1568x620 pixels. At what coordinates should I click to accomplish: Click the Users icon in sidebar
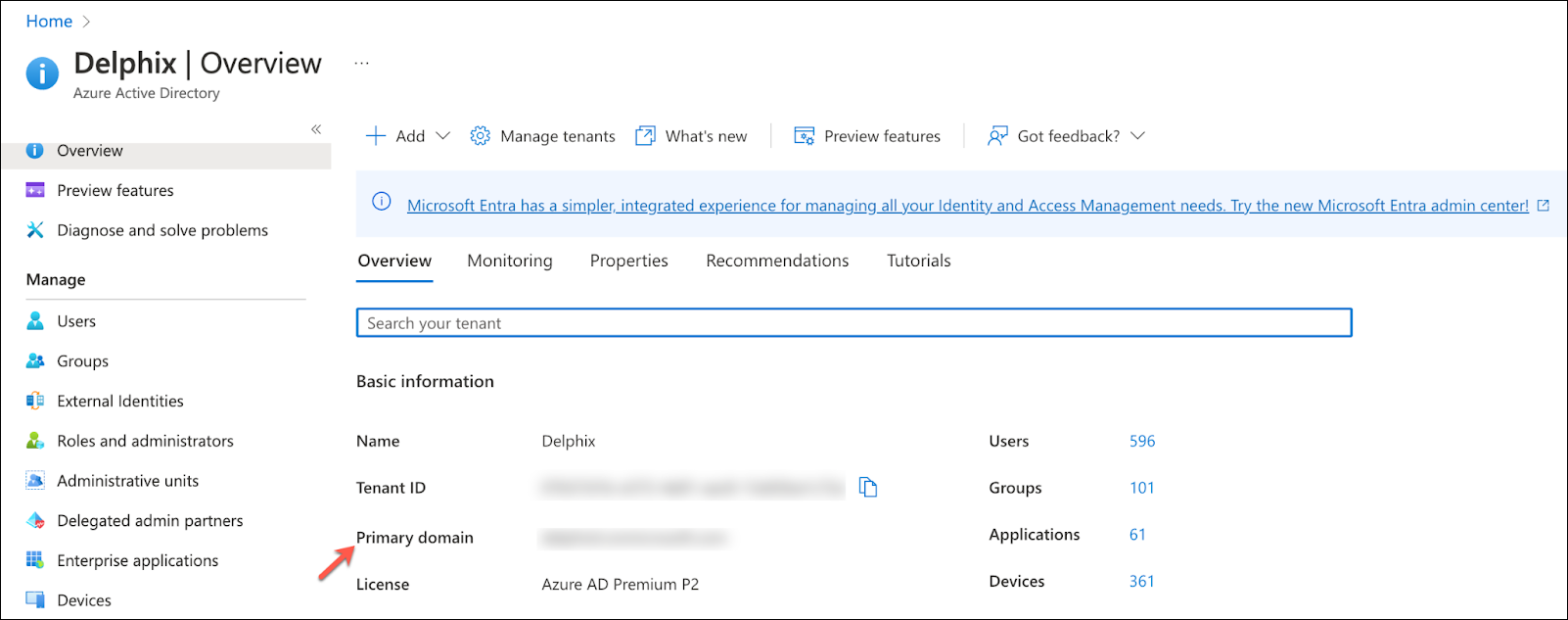[x=35, y=321]
